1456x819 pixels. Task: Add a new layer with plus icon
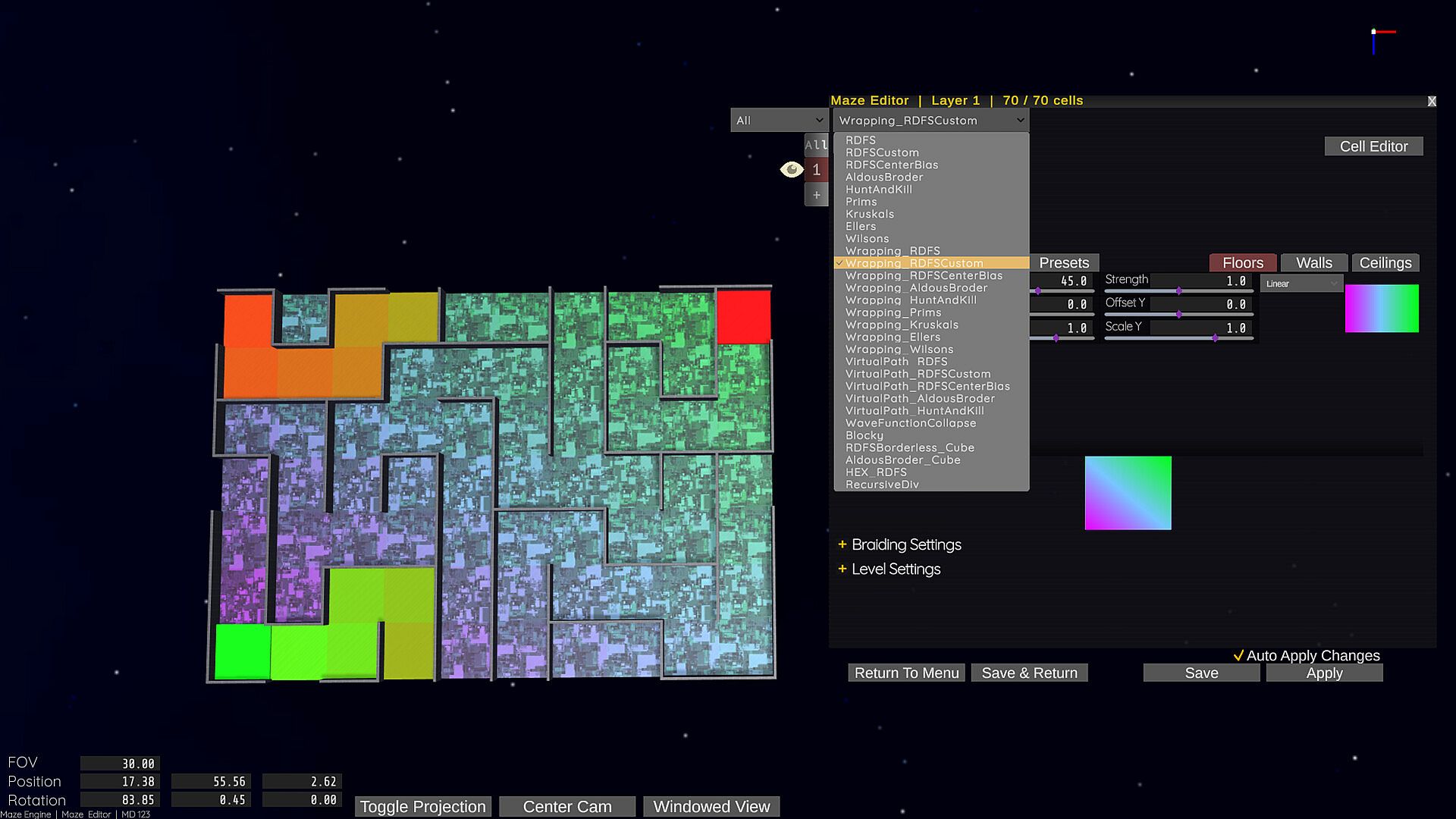[x=816, y=195]
